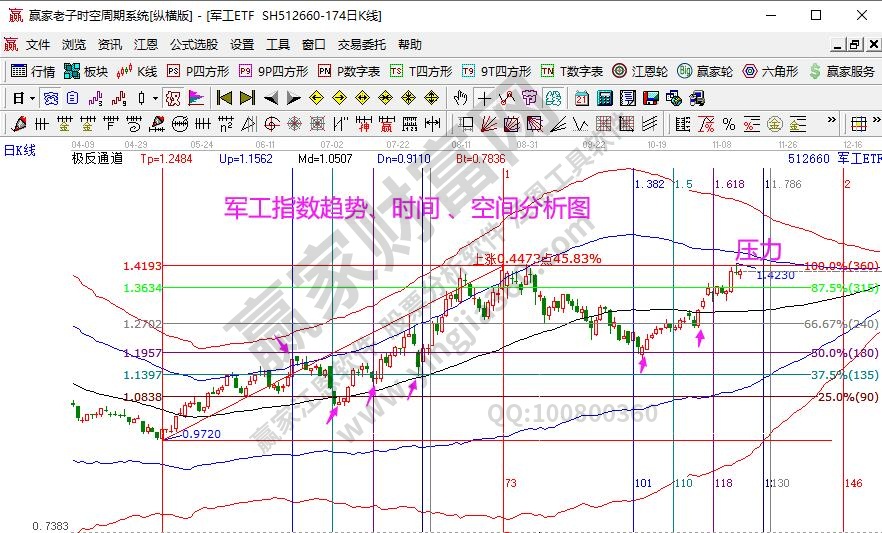Image resolution: width=882 pixels, height=533 pixels.
Task: Click the 赢家服务 button
Action: (842, 71)
